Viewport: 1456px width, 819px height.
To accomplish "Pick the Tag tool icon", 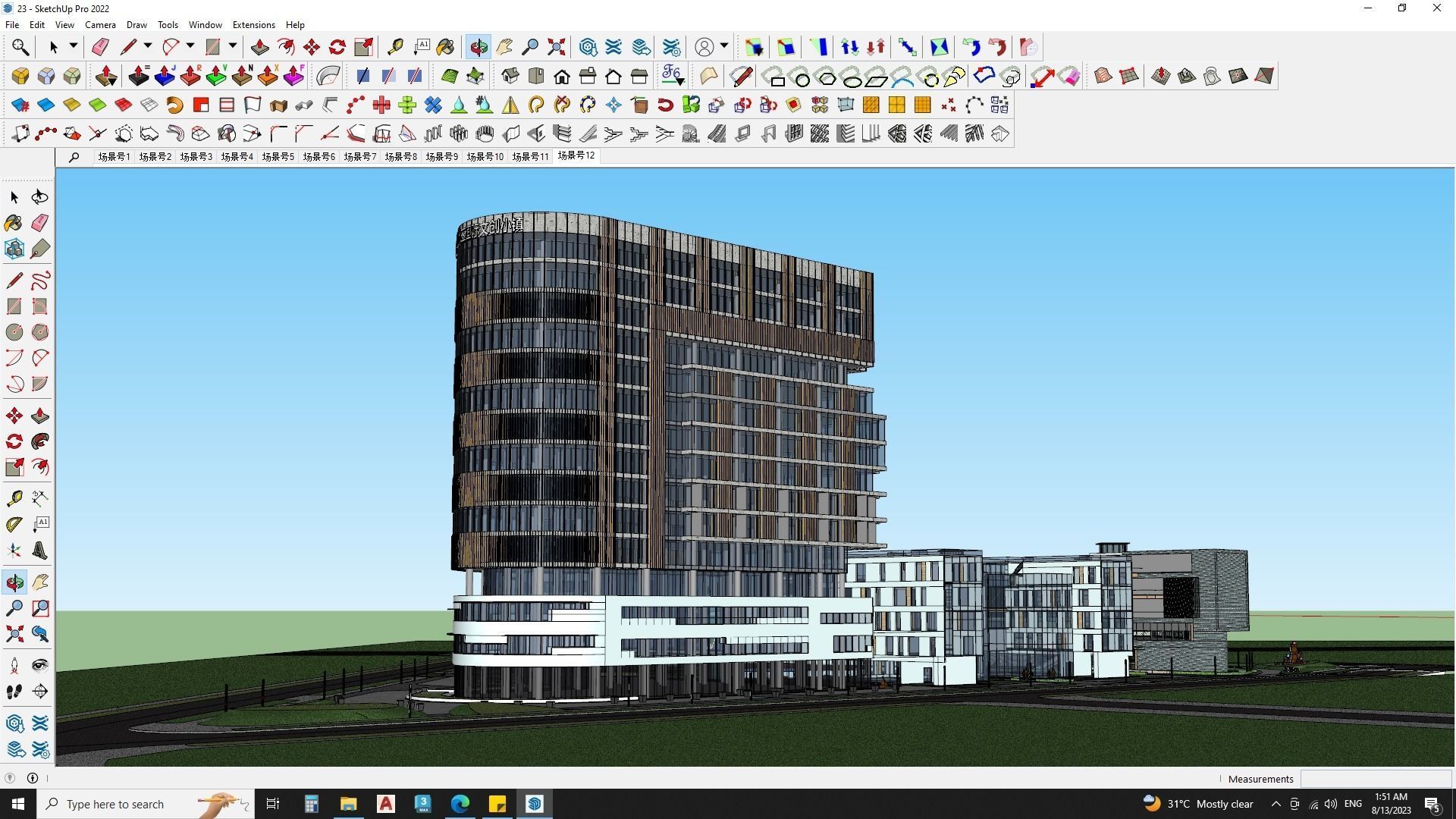I will tap(39, 249).
